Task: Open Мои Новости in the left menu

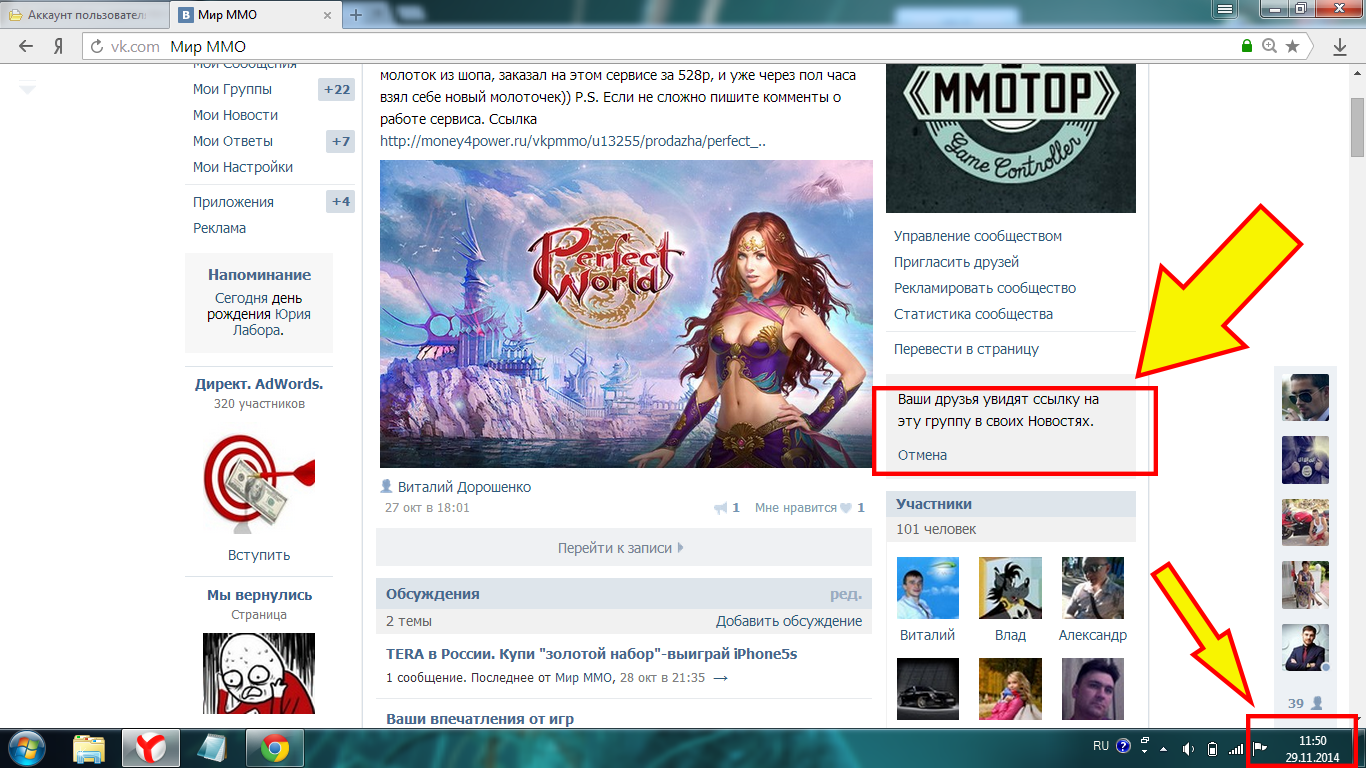Action: 235,115
